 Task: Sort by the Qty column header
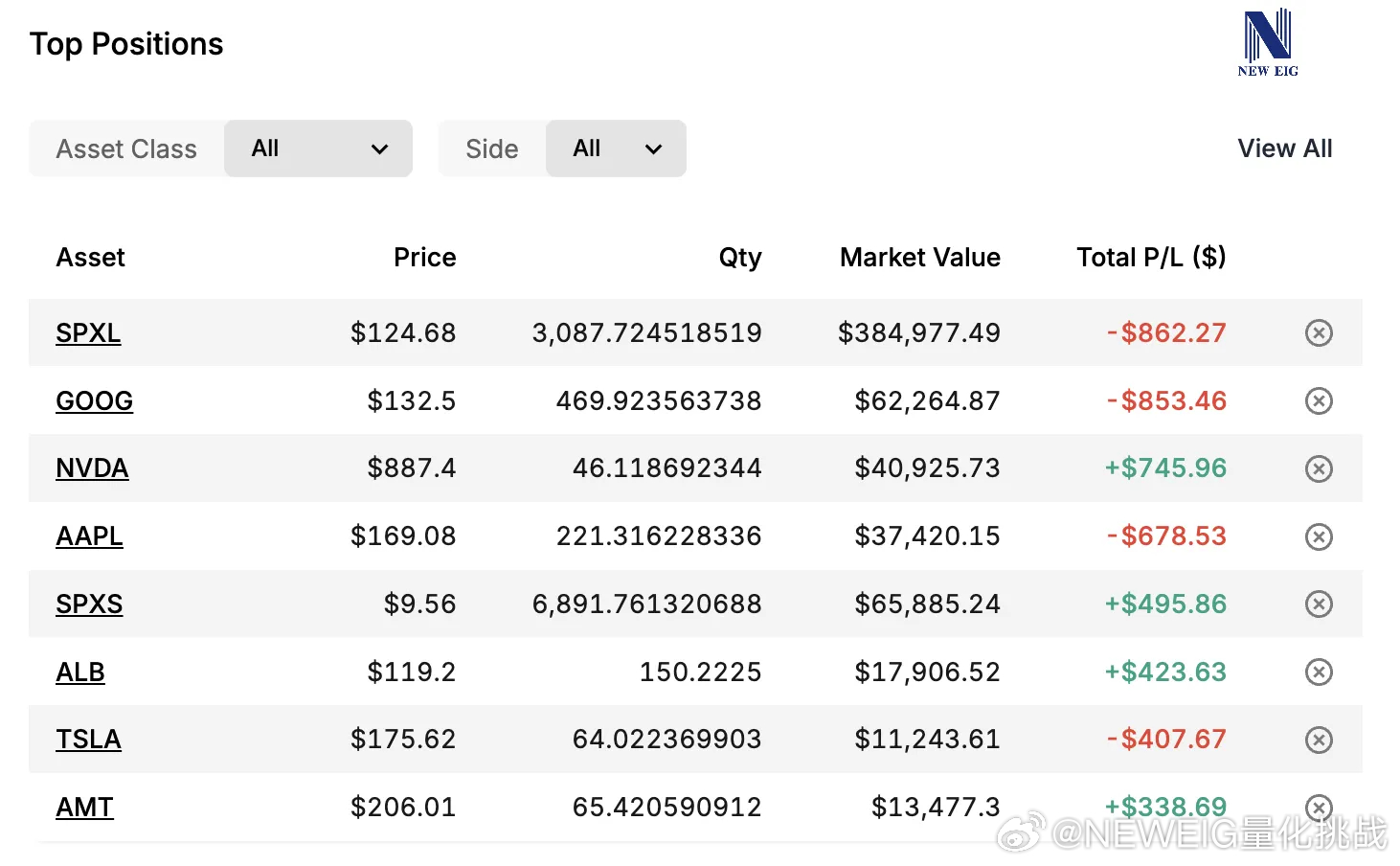(x=740, y=258)
